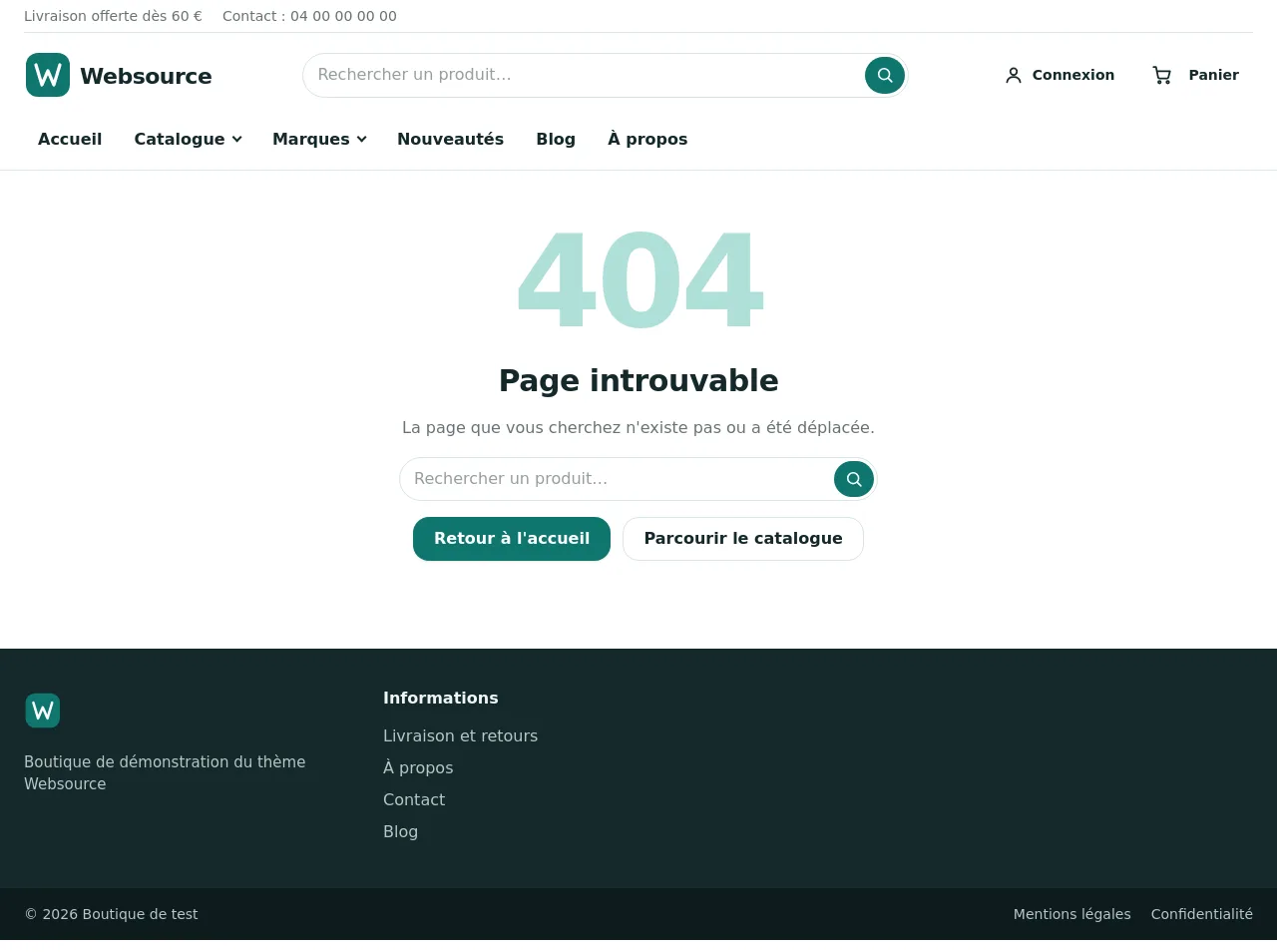Click the 'Informations' footer heading
This screenshot has width=1277, height=952.
(440, 698)
